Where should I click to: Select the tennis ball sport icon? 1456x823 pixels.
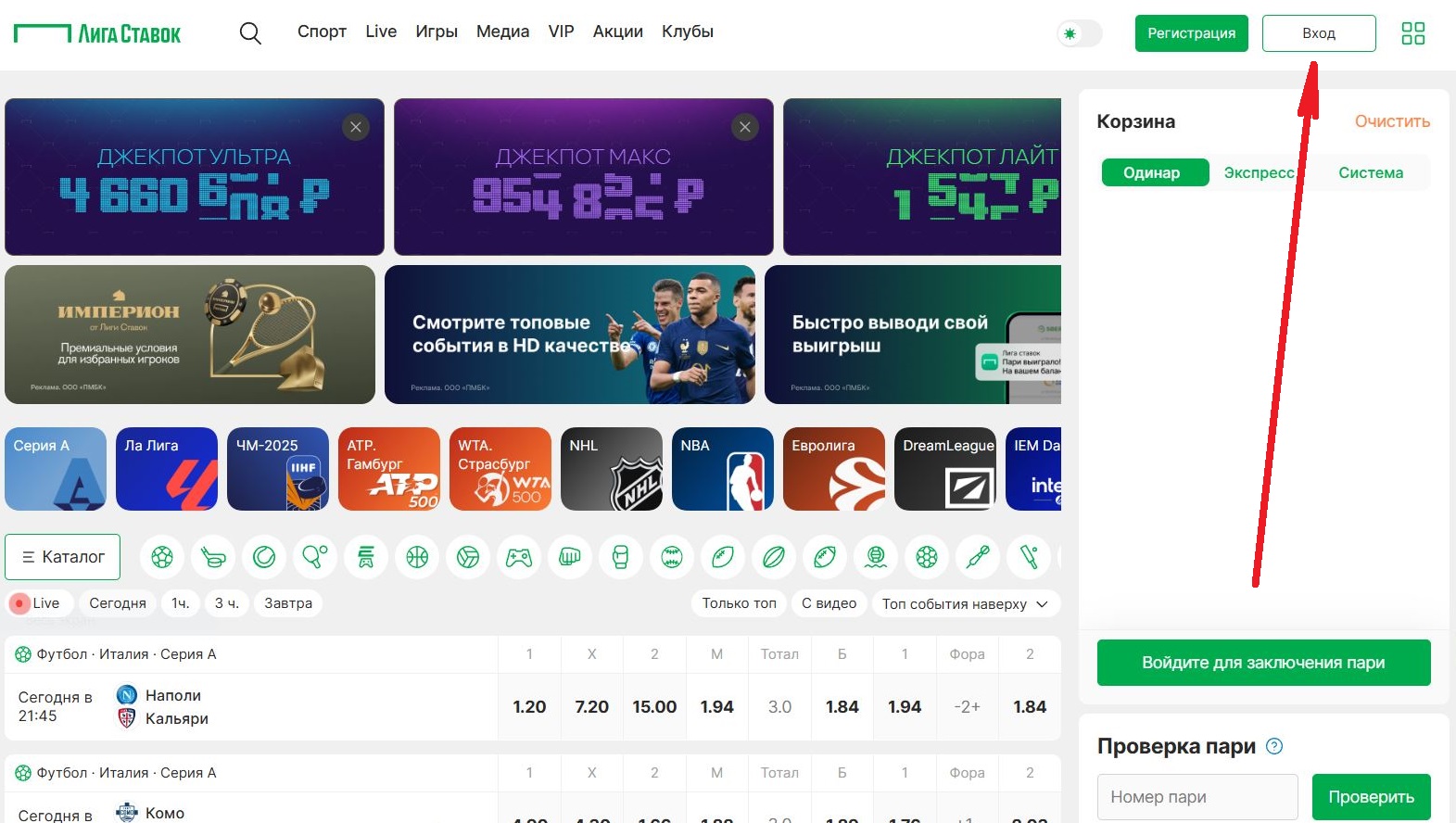pos(264,557)
